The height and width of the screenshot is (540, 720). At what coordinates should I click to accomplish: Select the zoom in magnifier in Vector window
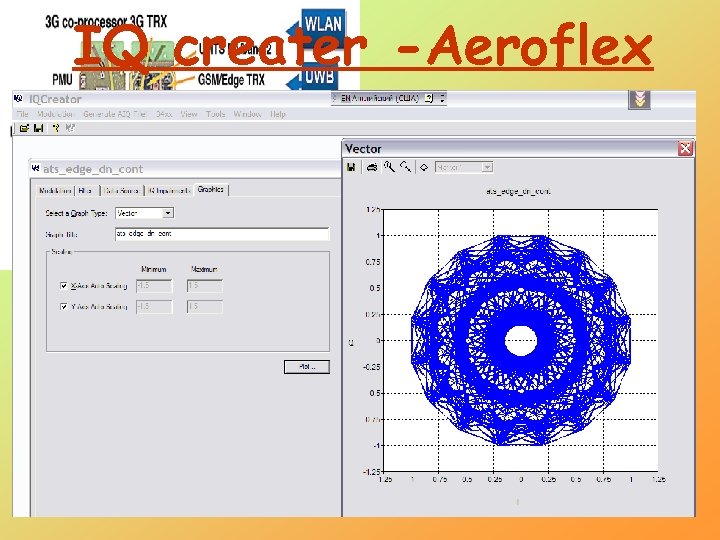point(389,167)
